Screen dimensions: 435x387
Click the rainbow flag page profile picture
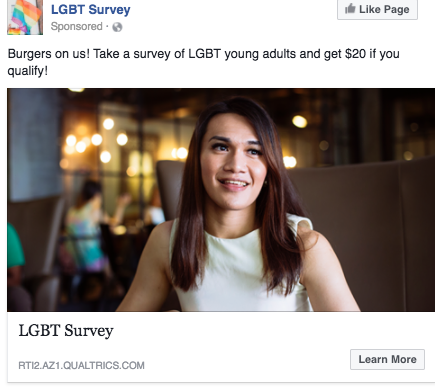(25, 17)
